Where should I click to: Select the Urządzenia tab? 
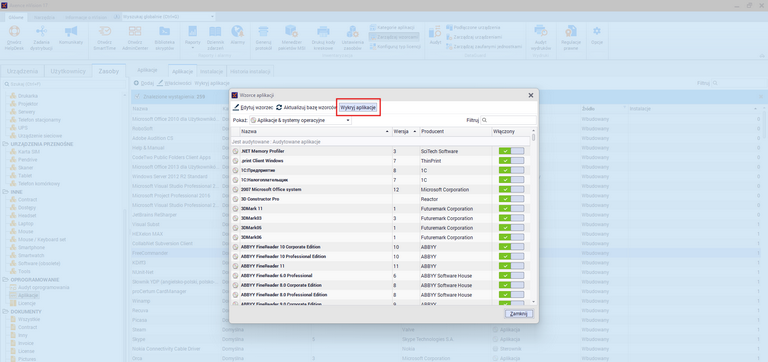(x=23, y=71)
